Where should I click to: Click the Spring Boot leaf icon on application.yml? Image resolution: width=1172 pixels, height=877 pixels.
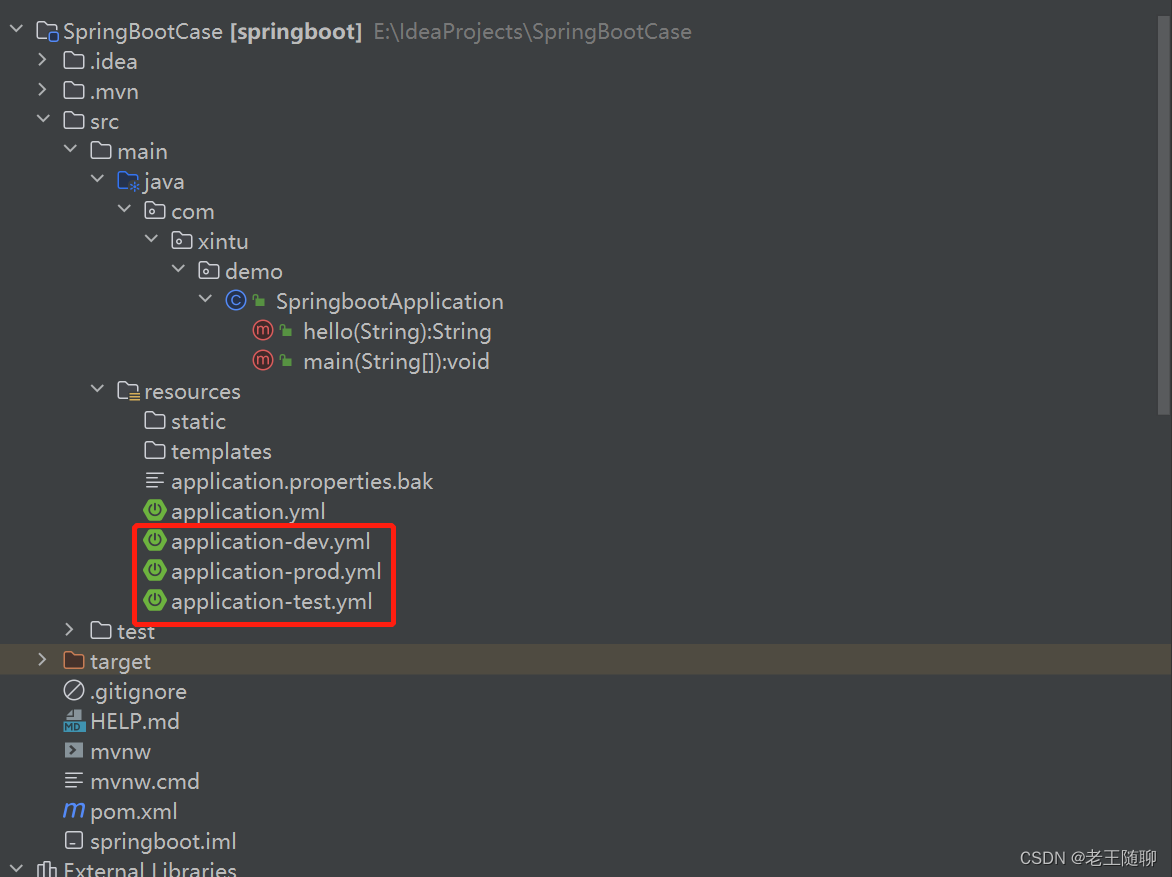[155, 510]
